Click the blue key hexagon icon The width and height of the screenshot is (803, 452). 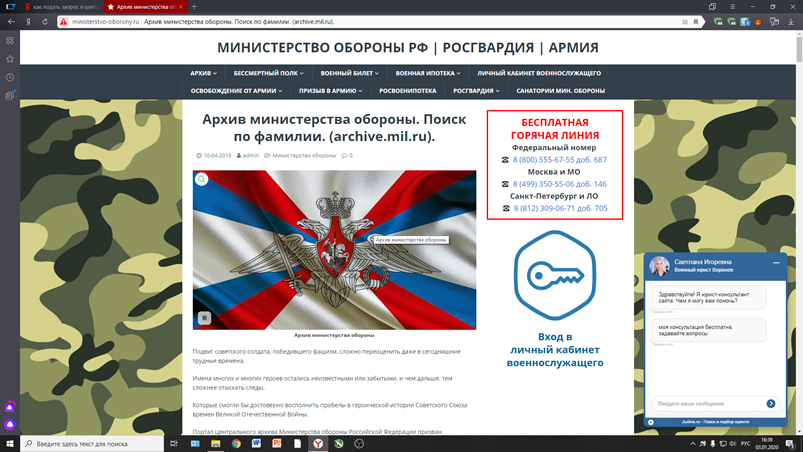point(555,275)
